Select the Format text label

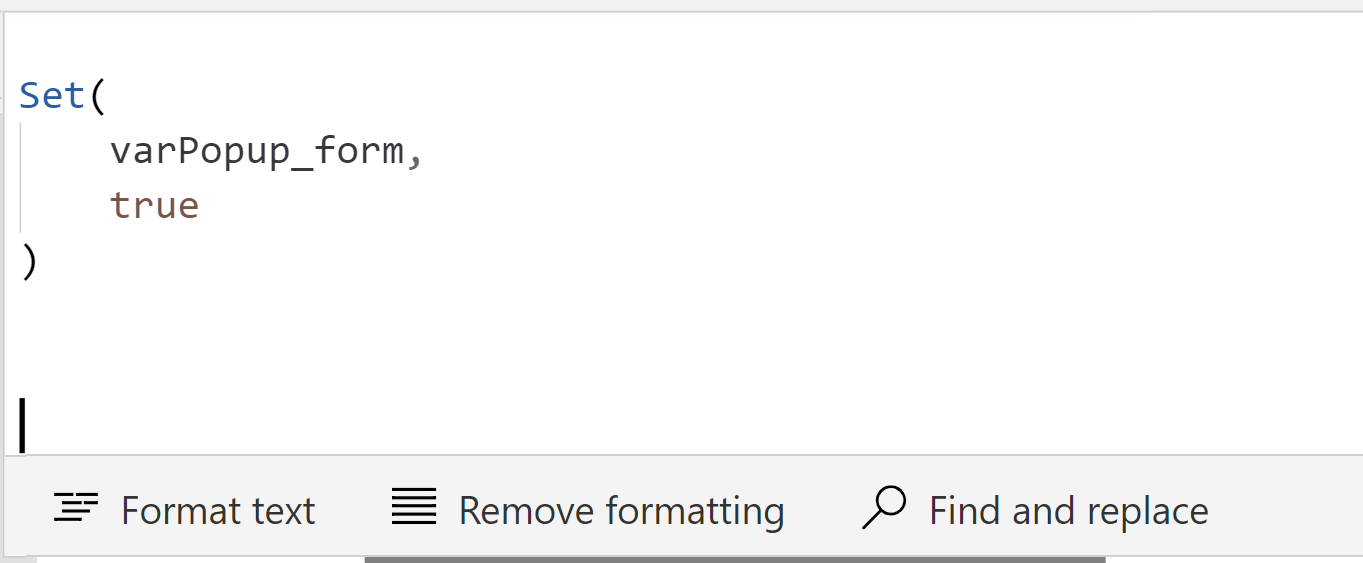click(218, 511)
